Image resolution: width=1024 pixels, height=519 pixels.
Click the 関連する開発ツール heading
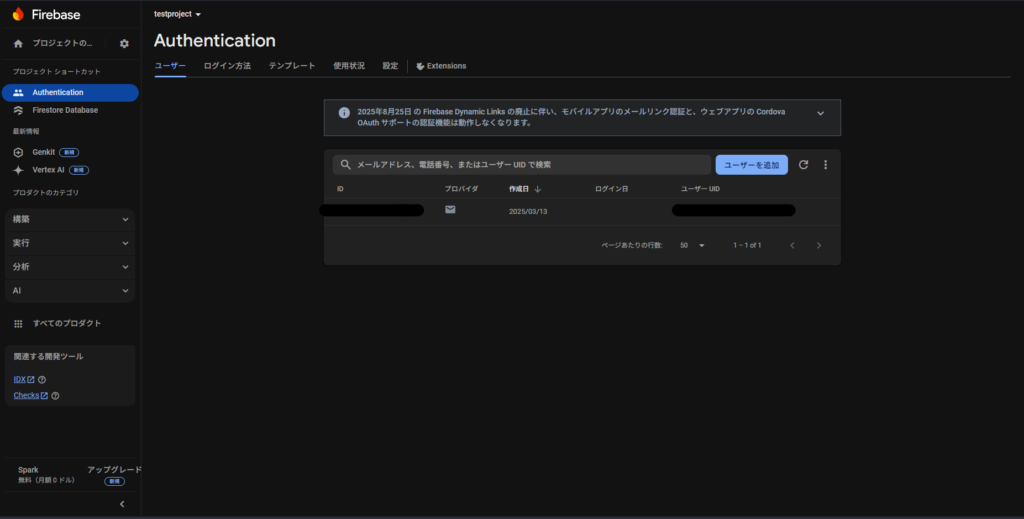tap(48, 356)
